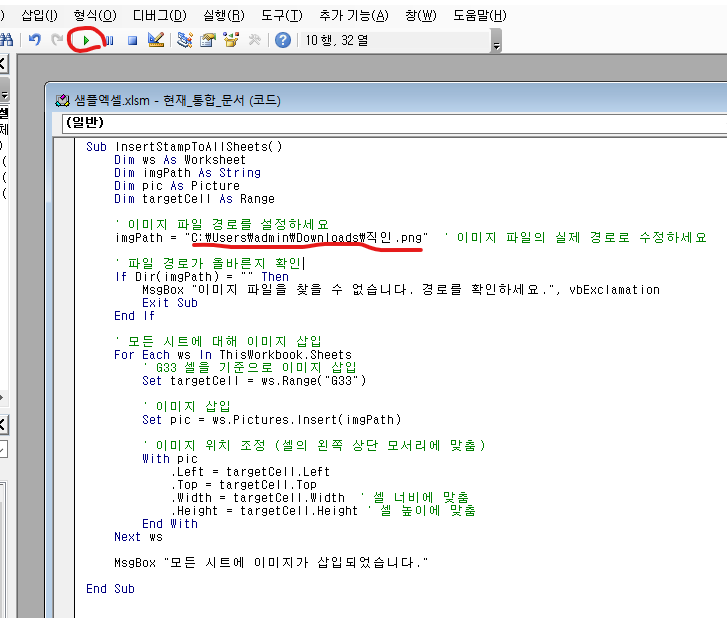The image size is (727, 618).
Task: Click the For Each ws In ThisWorkbook.Sheets line
Action: 233,354
